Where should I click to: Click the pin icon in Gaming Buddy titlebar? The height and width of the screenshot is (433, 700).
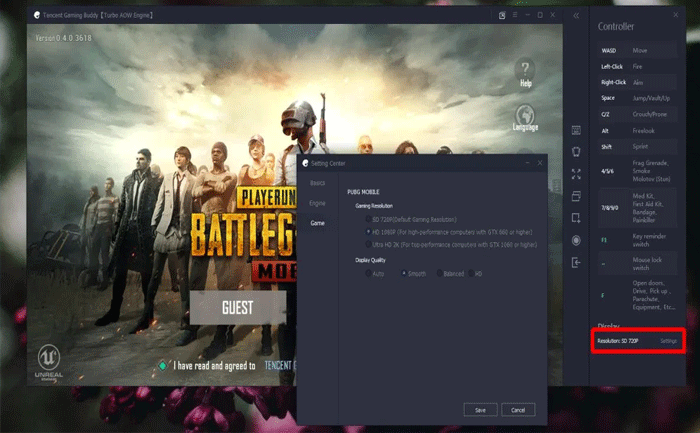(x=502, y=15)
